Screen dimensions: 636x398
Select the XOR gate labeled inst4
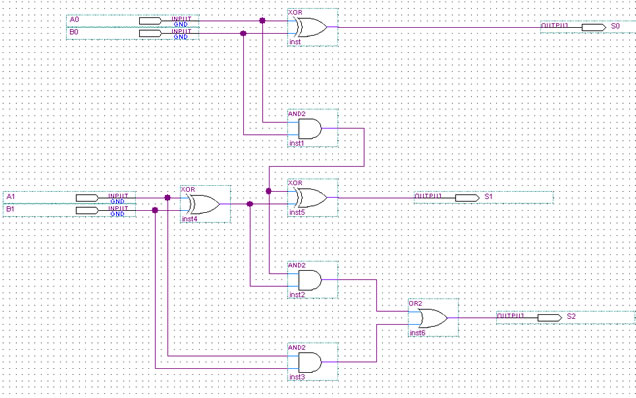[x=206, y=204]
